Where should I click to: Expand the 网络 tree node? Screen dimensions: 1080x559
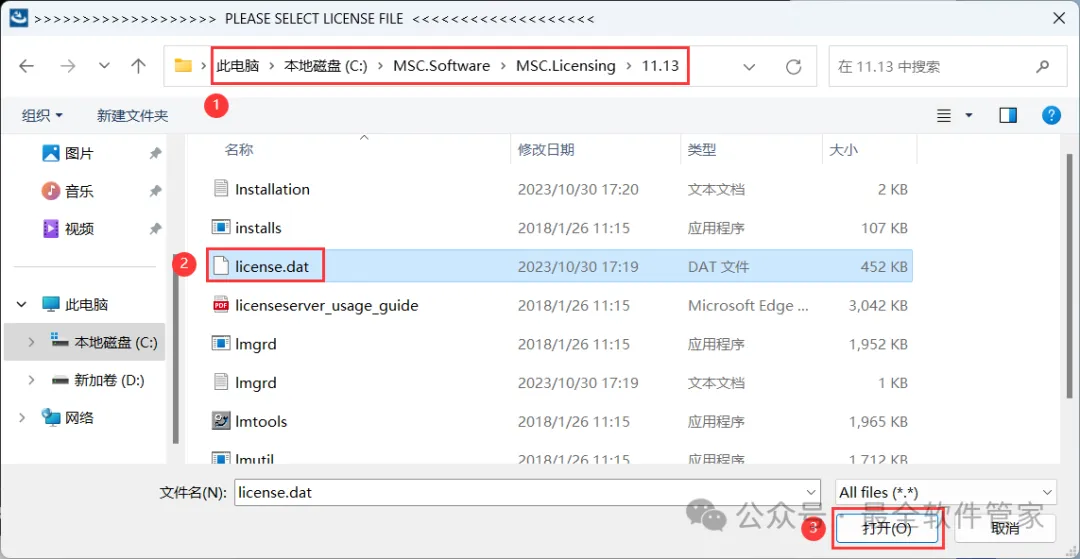click(x=22, y=417)
